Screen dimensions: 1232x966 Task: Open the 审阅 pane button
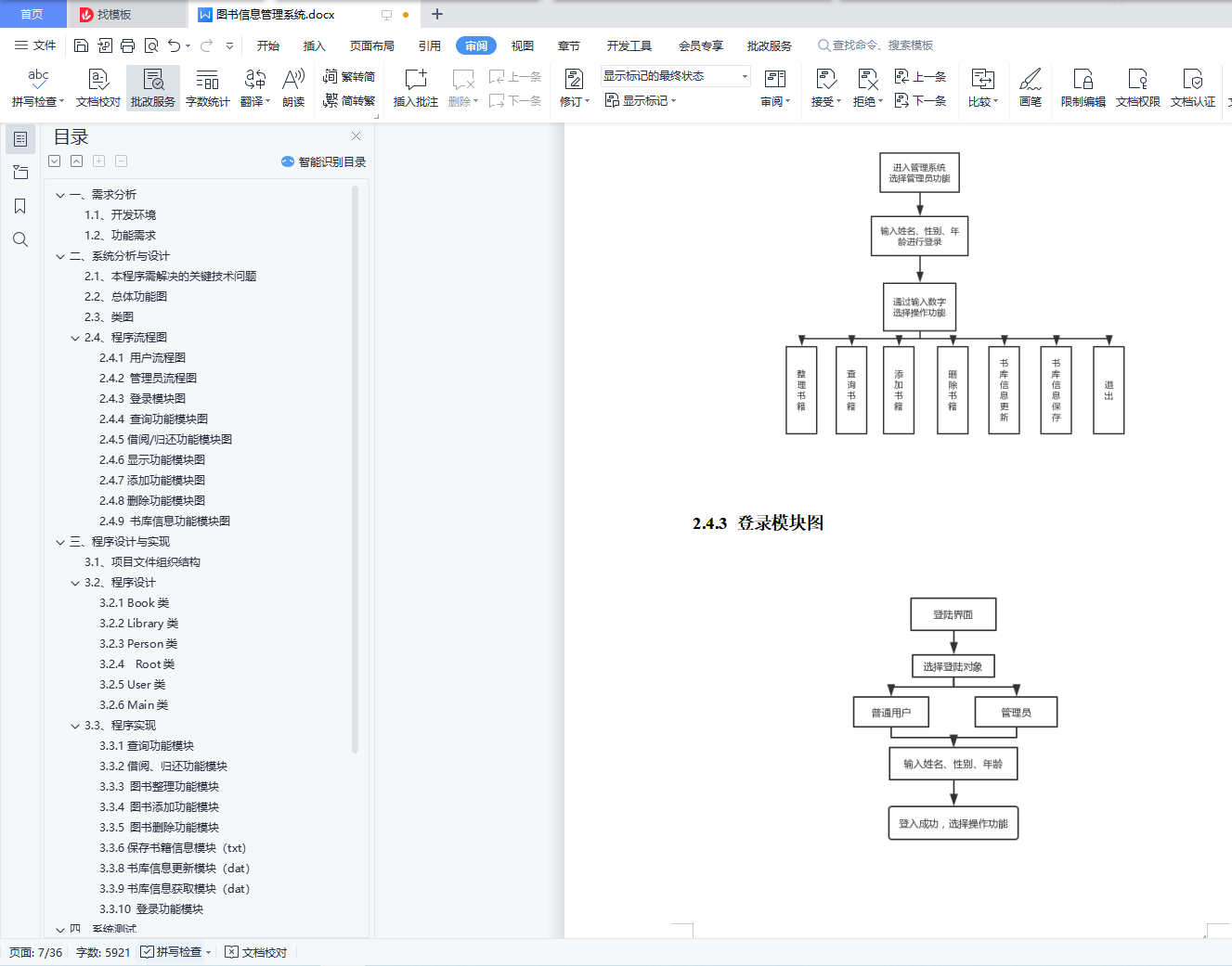pos(775,88)
